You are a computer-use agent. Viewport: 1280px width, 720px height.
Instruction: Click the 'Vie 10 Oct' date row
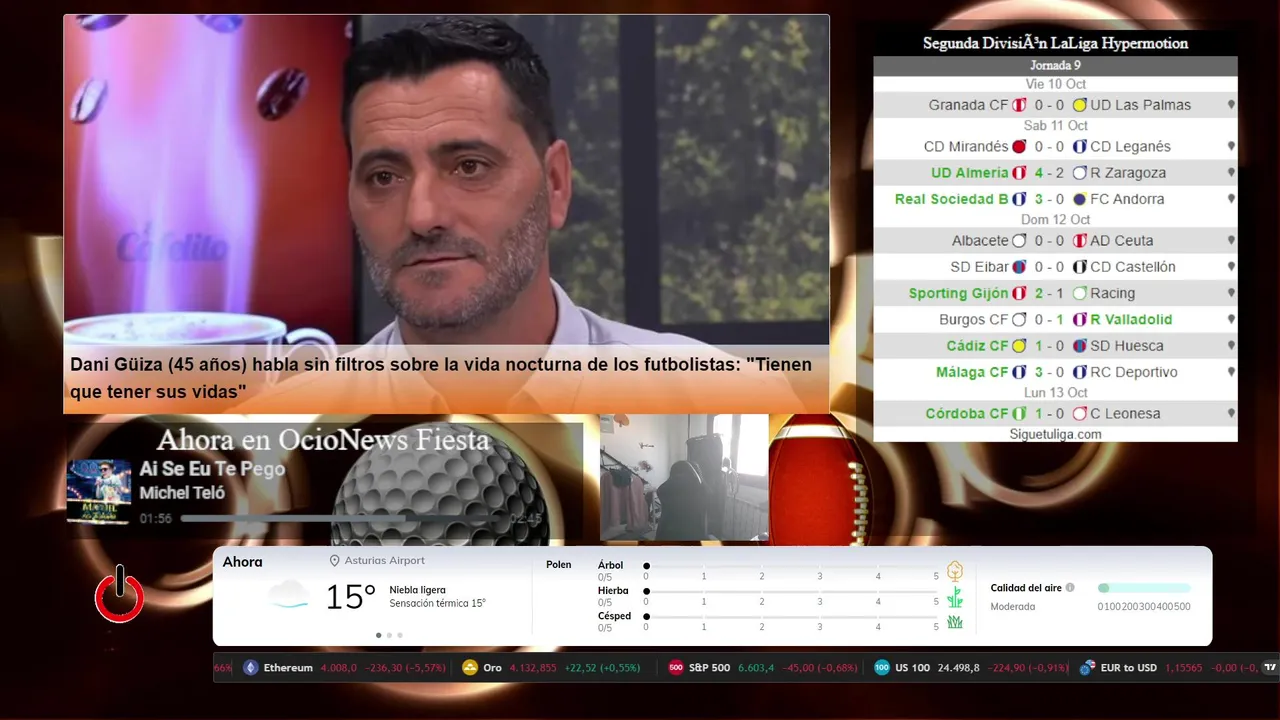1055,84
